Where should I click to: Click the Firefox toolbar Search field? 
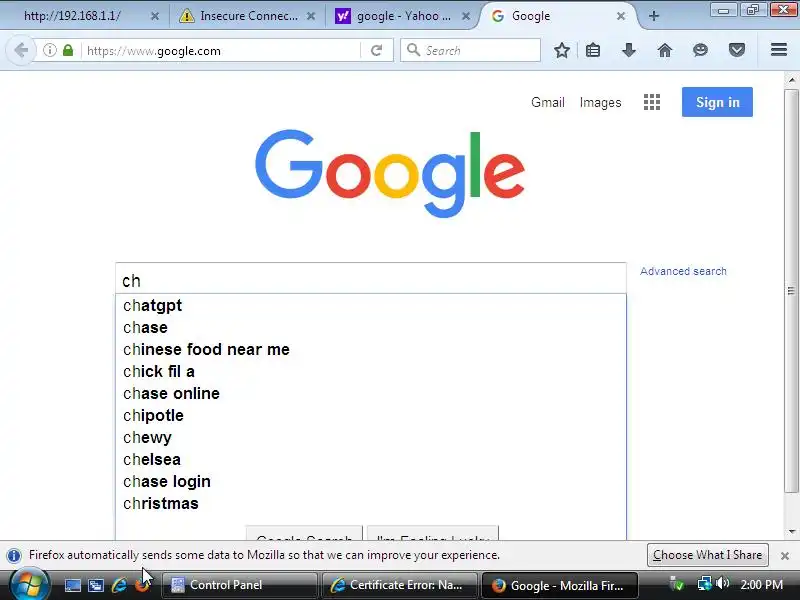click(x=470, y=50)
